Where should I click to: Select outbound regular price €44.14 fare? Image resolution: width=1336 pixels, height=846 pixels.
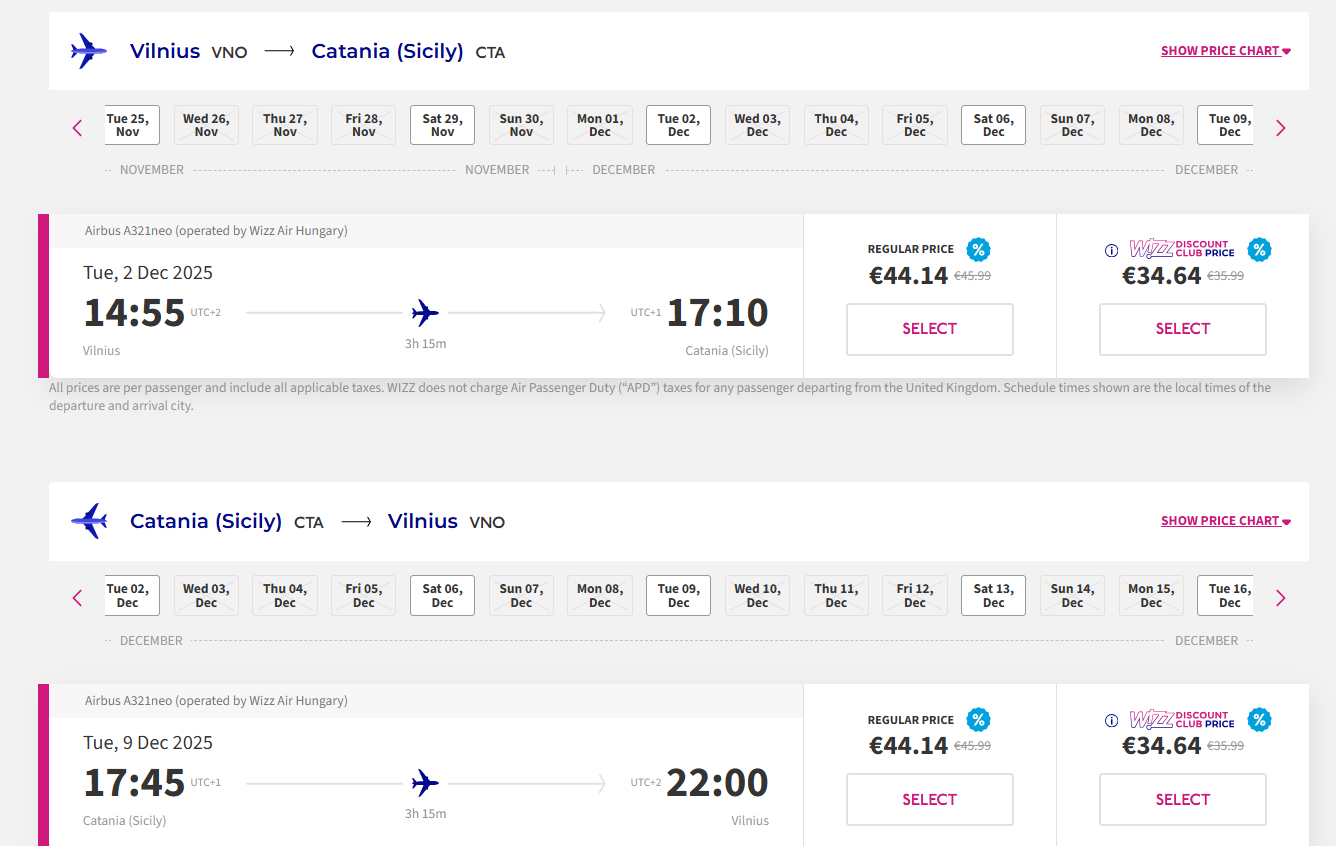930,329
